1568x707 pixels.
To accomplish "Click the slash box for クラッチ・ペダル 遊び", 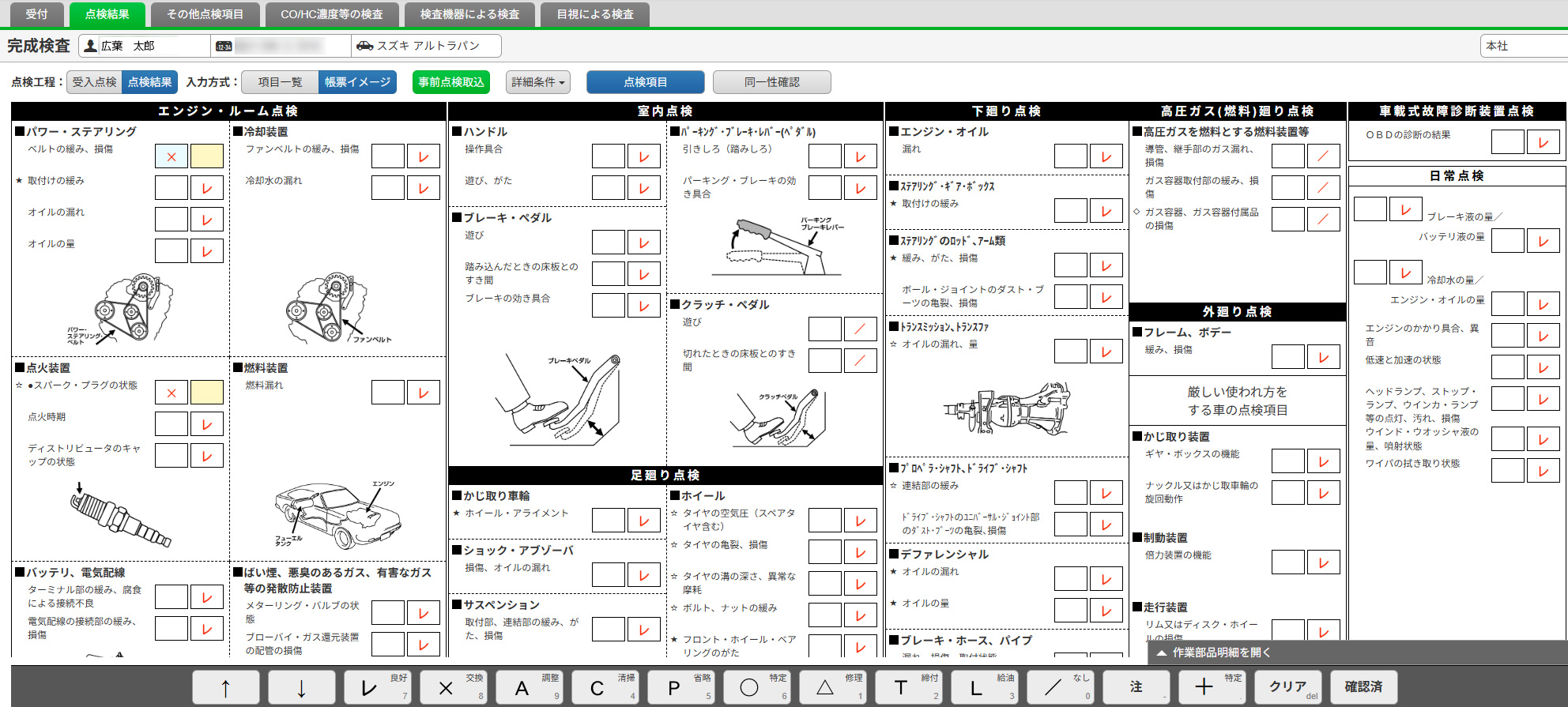I will 861,329.
